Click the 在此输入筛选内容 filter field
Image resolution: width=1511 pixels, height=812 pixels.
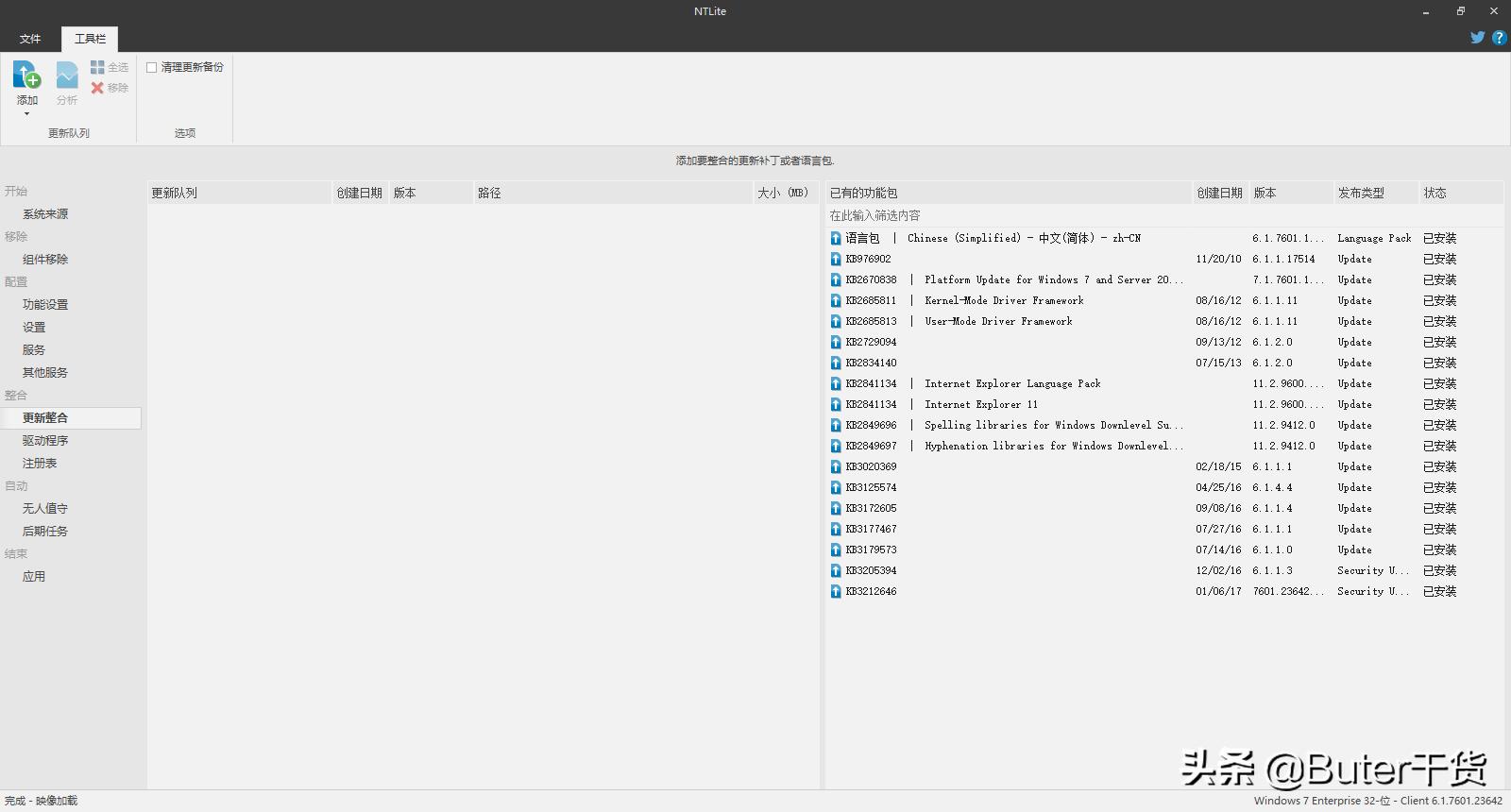pos(1163,216)
